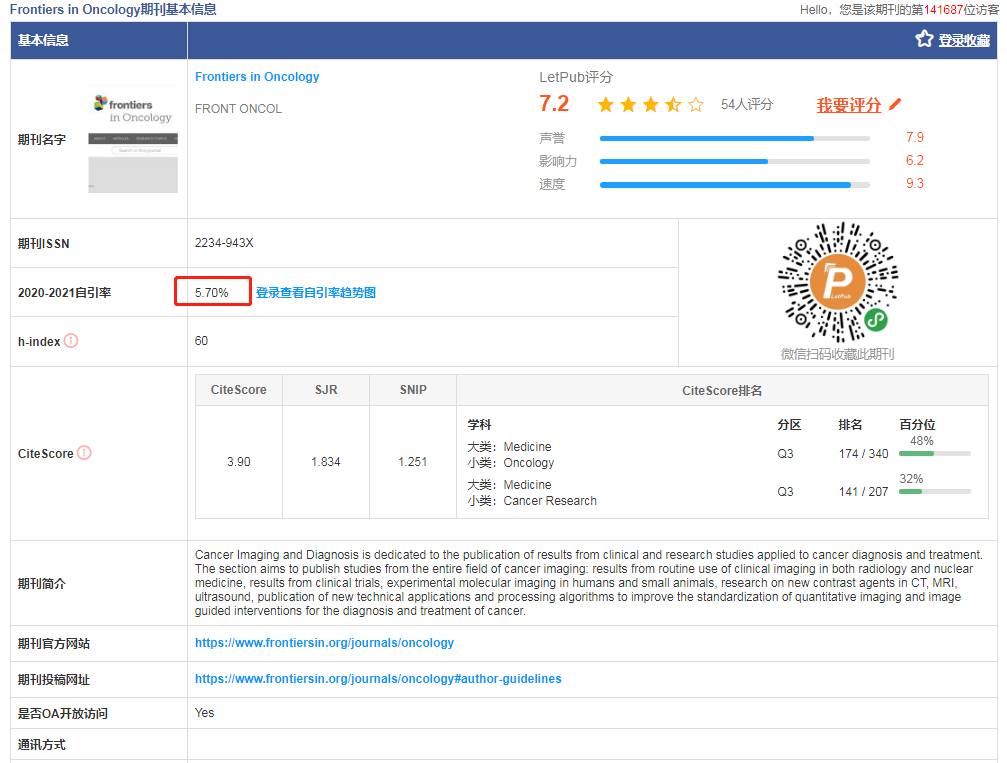Click the SNIP column header
The height and width of the screenshot is (763, 1007).
click(x=413, y=390)
